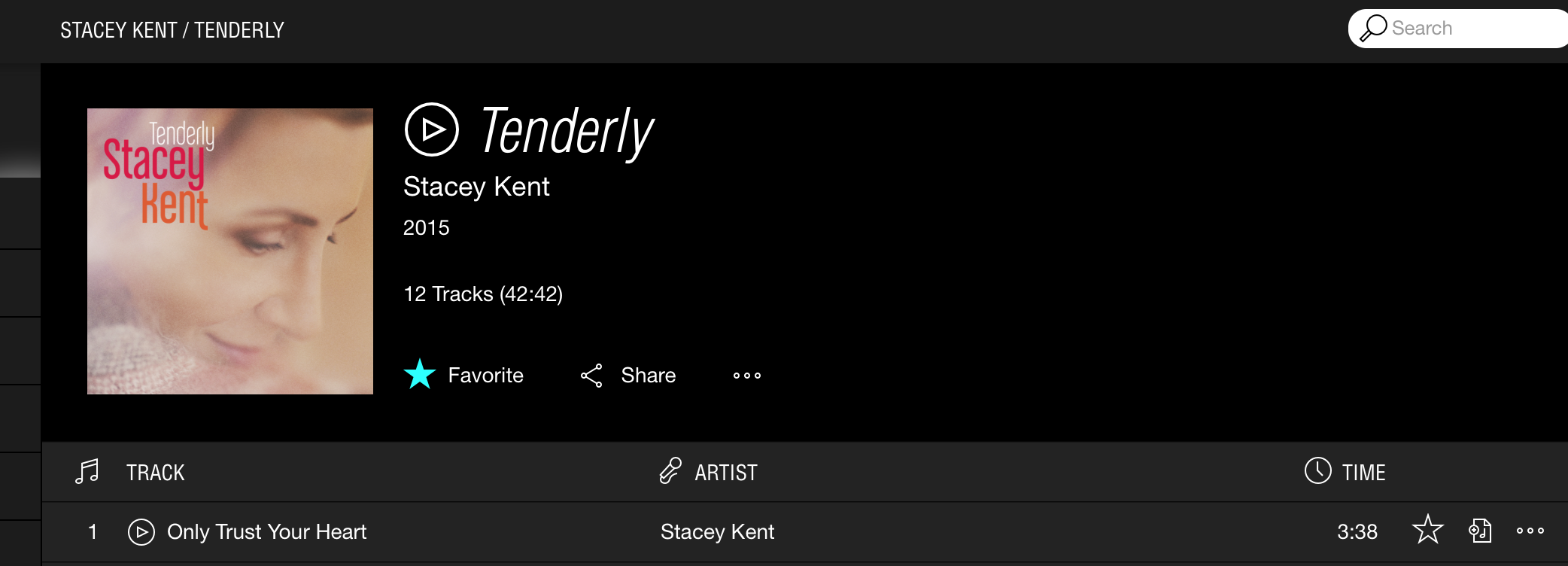Select STACEY KENT in the breadcrumb
The height and width of the screenshot is (566, 1568).
pos(117,30)
